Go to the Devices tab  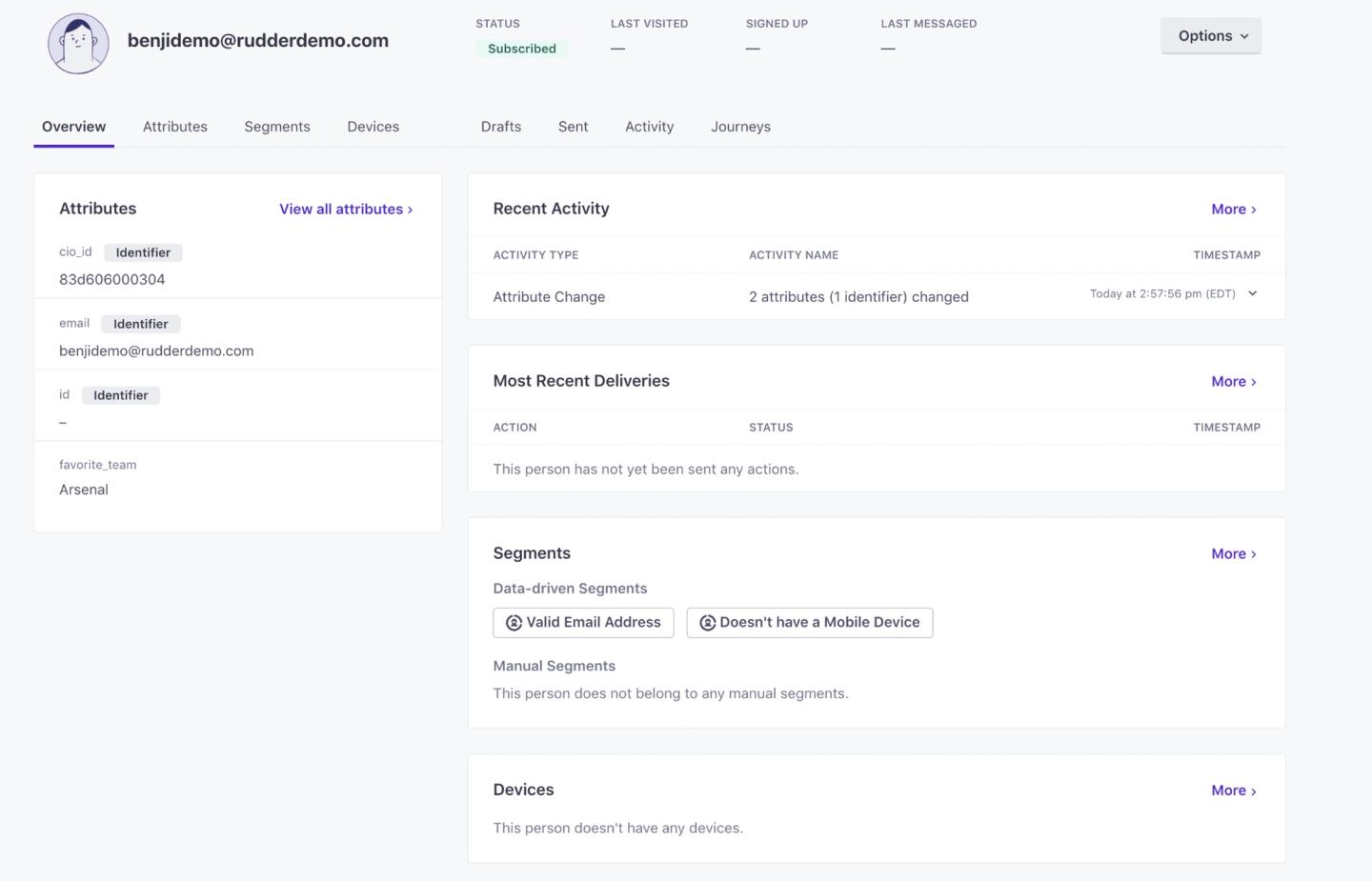click(x=373, y=127)
